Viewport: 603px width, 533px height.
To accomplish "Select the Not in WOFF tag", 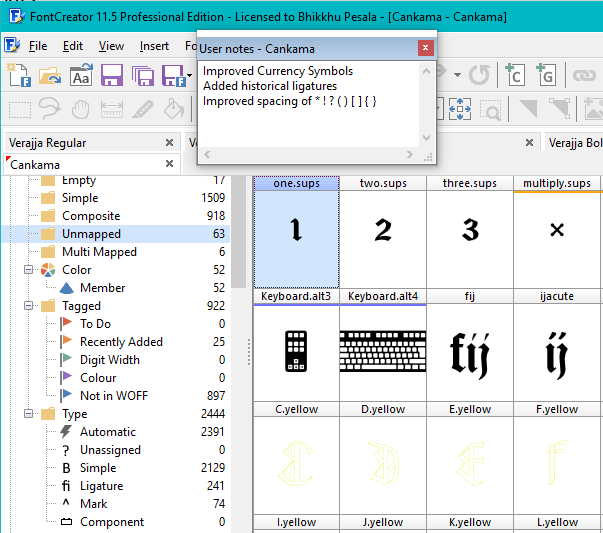I will point(114,396).
